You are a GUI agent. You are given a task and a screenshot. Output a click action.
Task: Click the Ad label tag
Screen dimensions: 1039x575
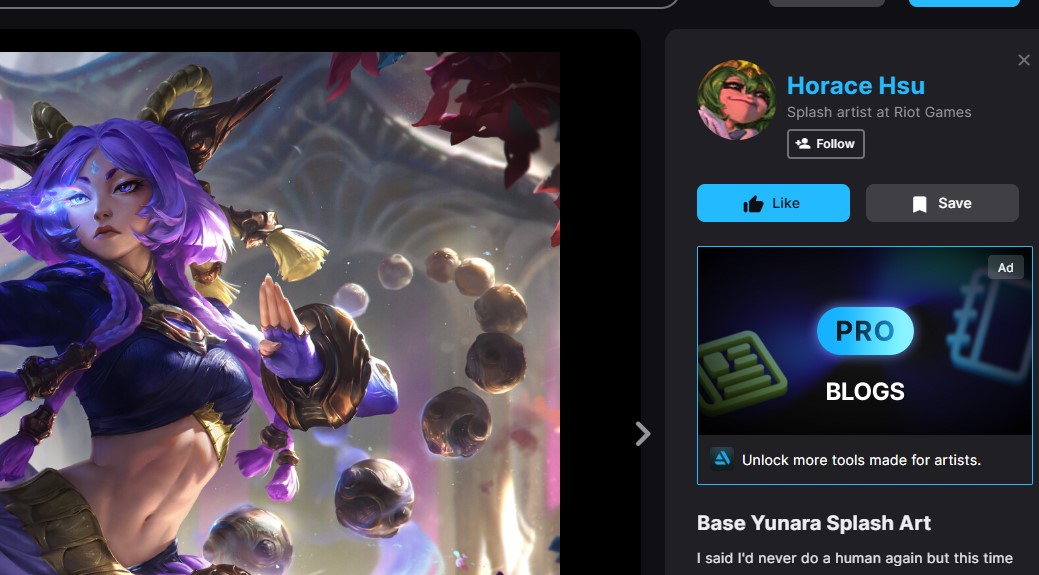(1005, 268)
